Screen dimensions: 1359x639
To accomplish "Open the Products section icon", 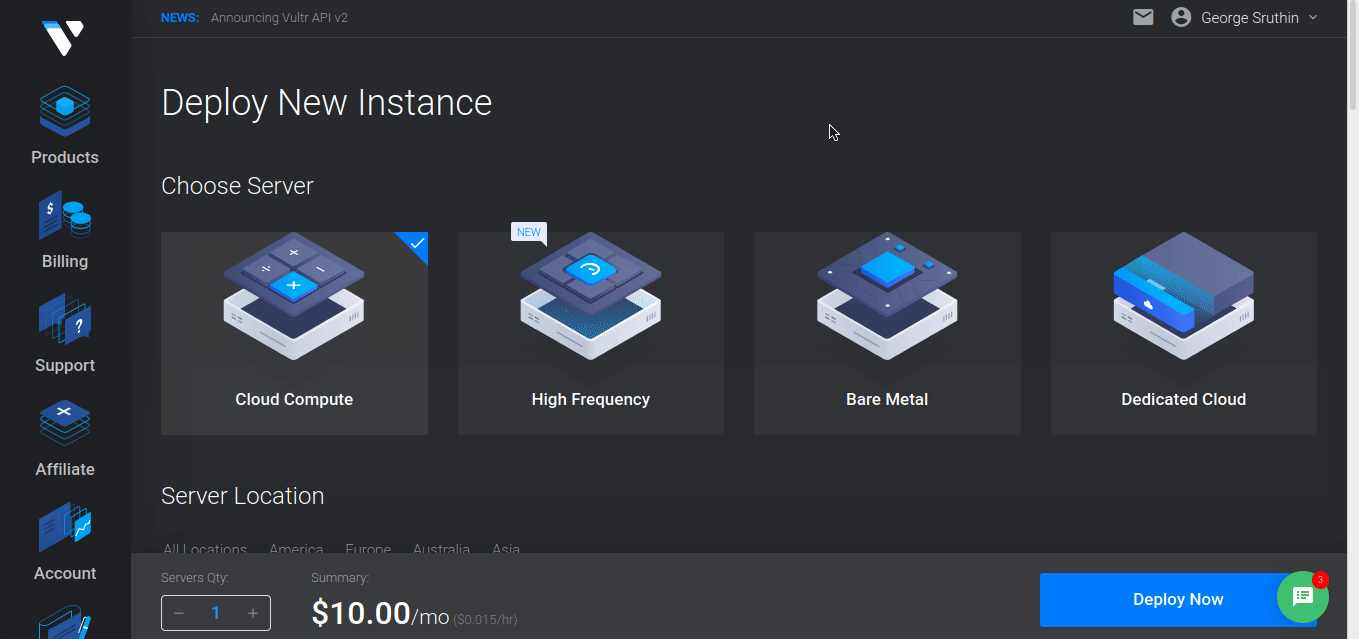I will click(x=65, y=112).
